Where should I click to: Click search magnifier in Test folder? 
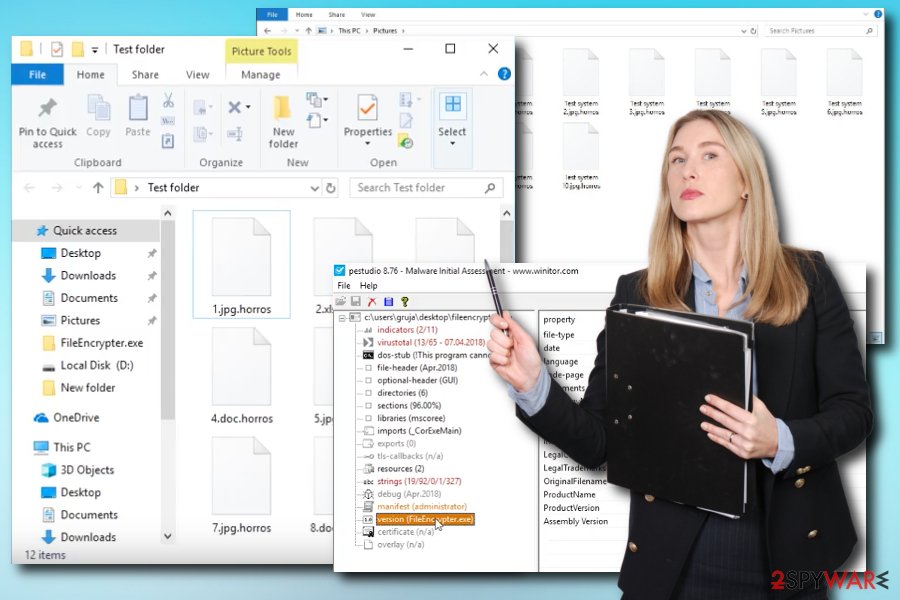[x=490, y=188]
